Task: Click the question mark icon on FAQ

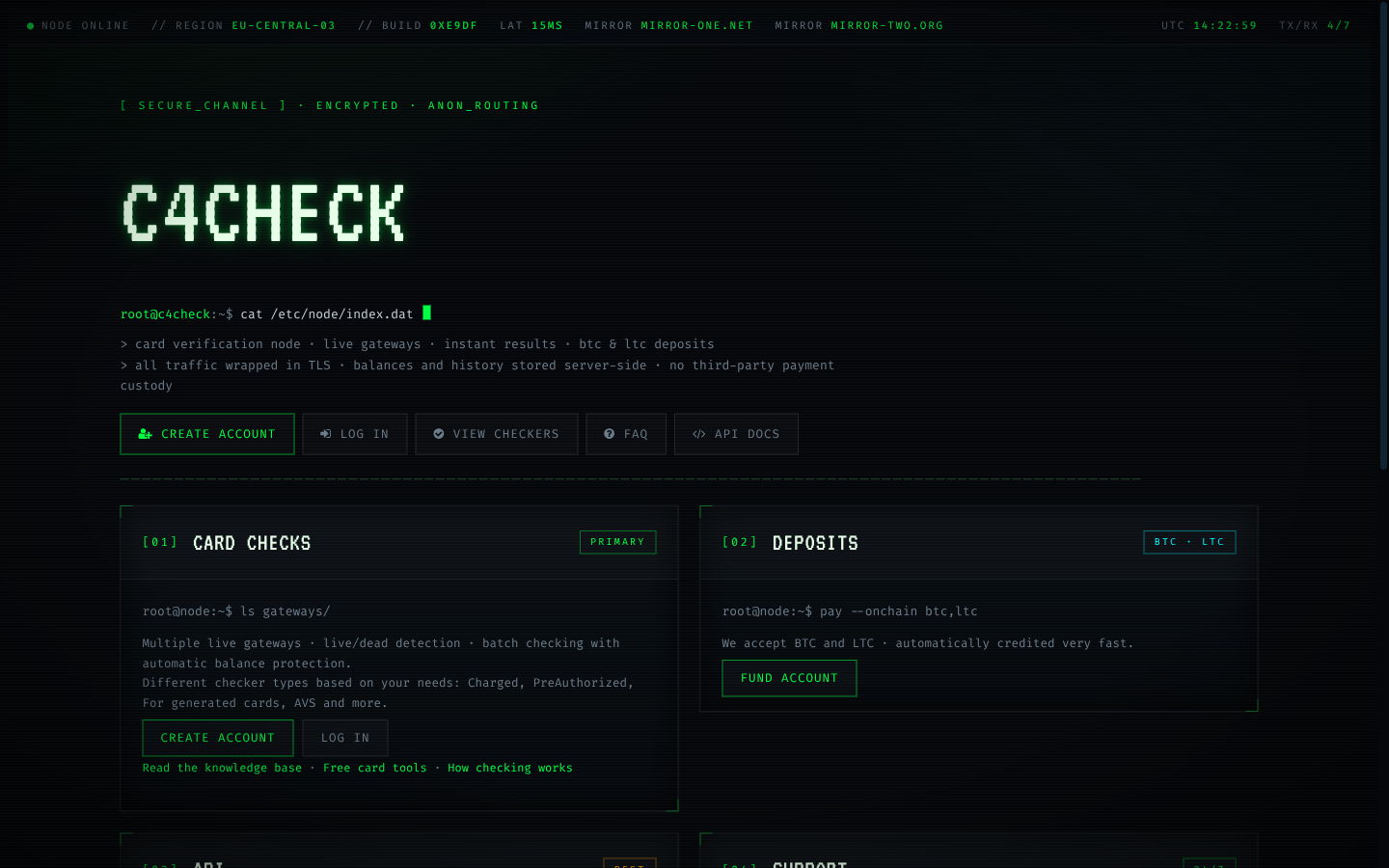Action: pyautogui.click(x=610, y=434)
